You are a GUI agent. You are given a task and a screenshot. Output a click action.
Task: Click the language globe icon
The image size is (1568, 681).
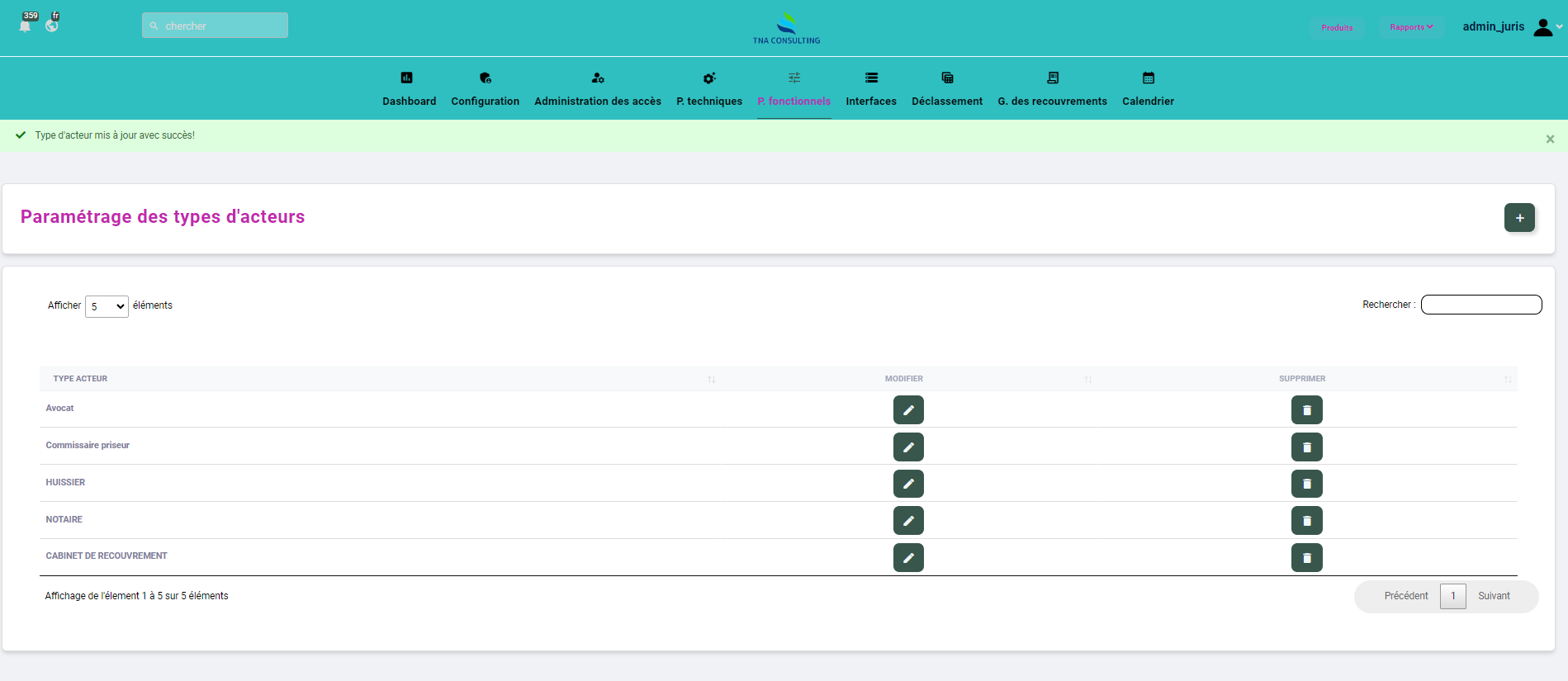52,26
